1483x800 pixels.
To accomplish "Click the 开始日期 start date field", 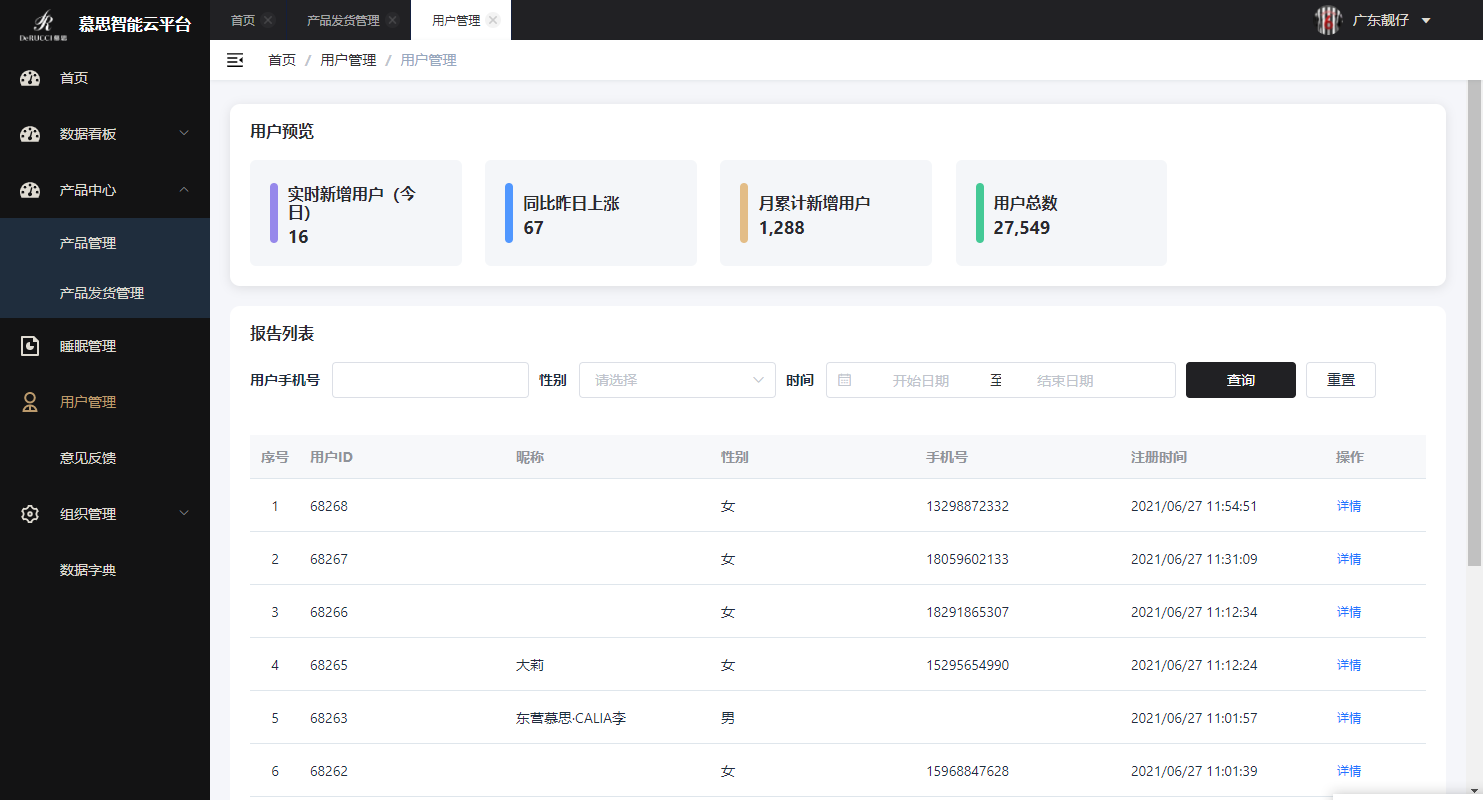I will (x=920, y=381).
